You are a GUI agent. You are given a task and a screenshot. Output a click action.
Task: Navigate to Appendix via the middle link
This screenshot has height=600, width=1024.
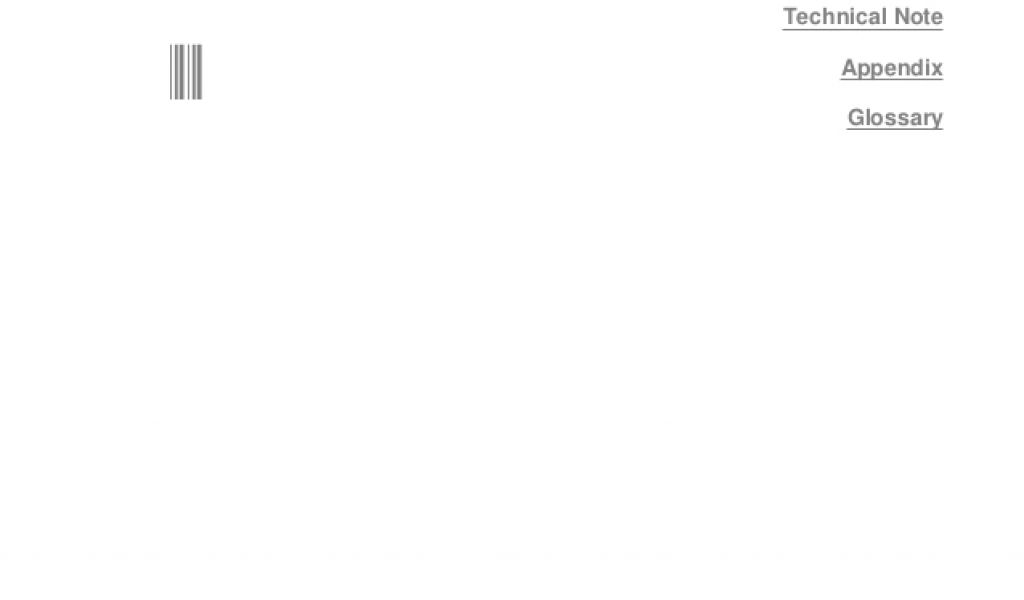pos(891,68)
